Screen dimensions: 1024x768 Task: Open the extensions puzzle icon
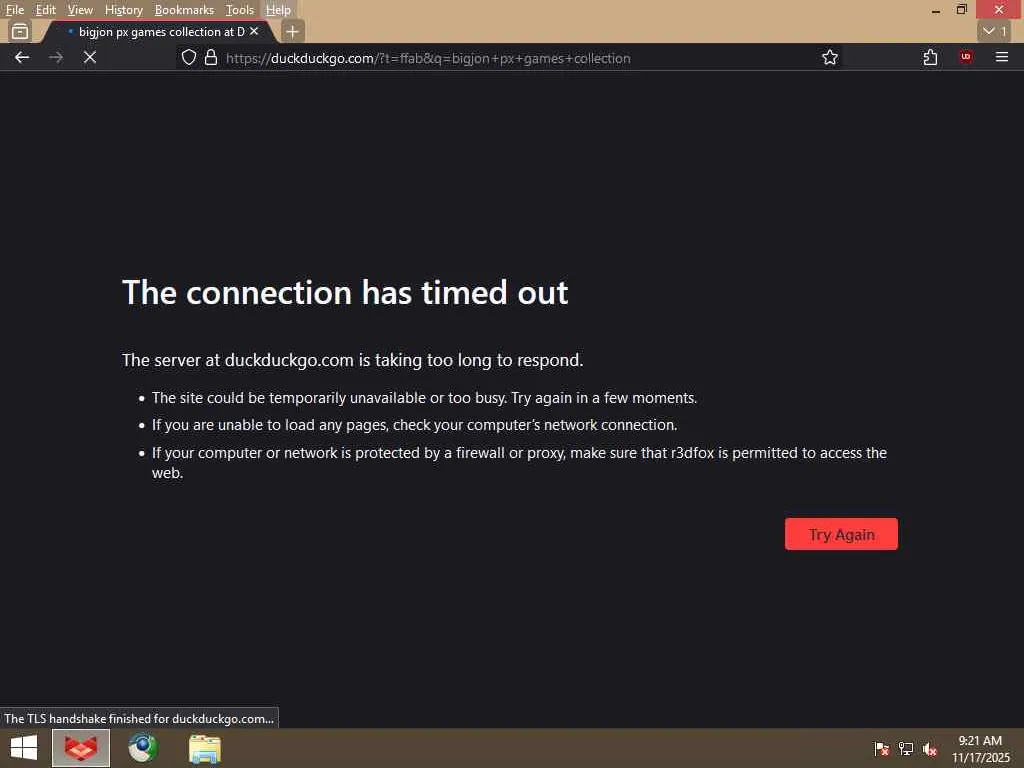[x=930, y=57]
